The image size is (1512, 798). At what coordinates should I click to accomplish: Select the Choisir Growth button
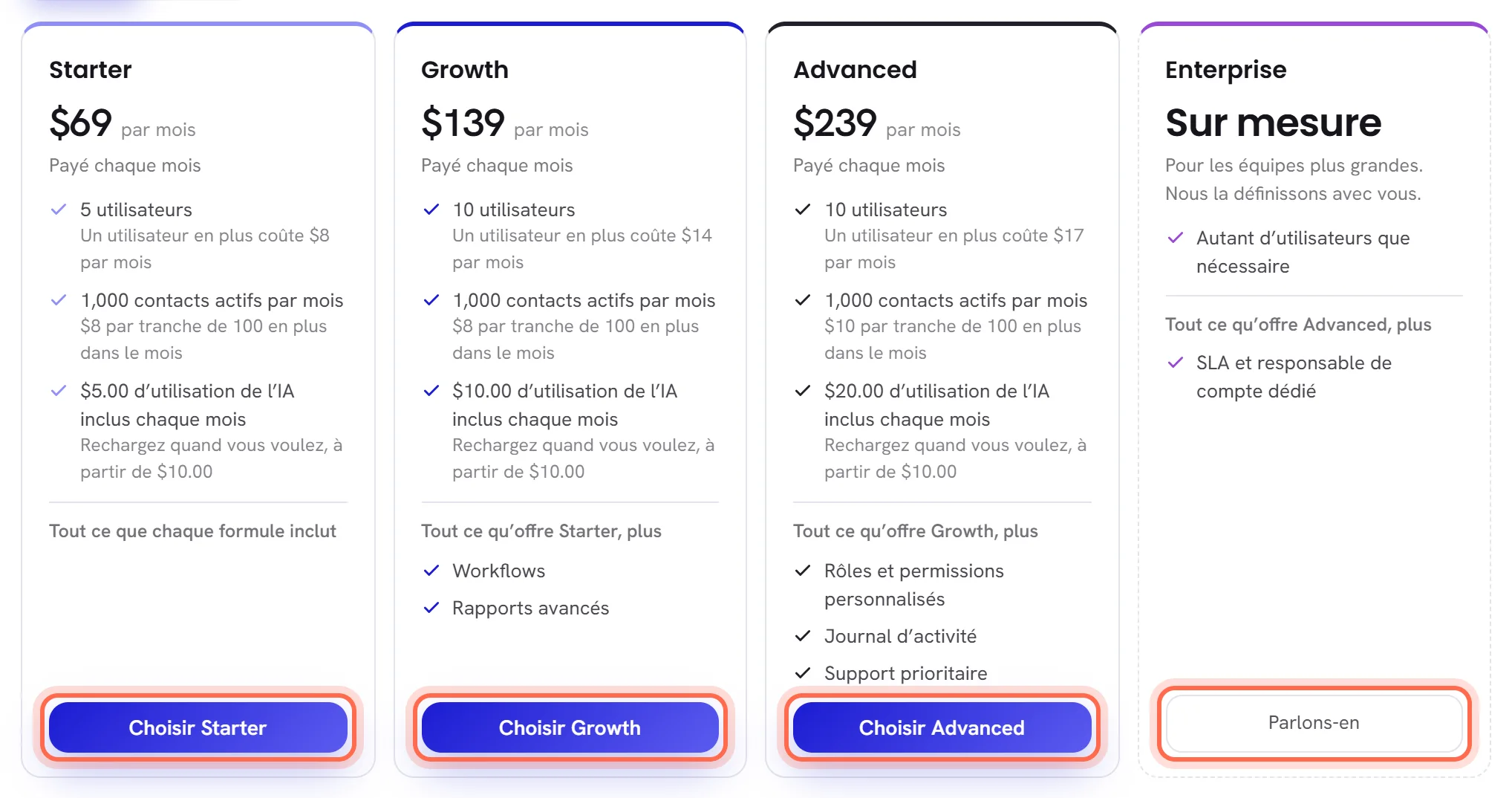tap(570, 727)
